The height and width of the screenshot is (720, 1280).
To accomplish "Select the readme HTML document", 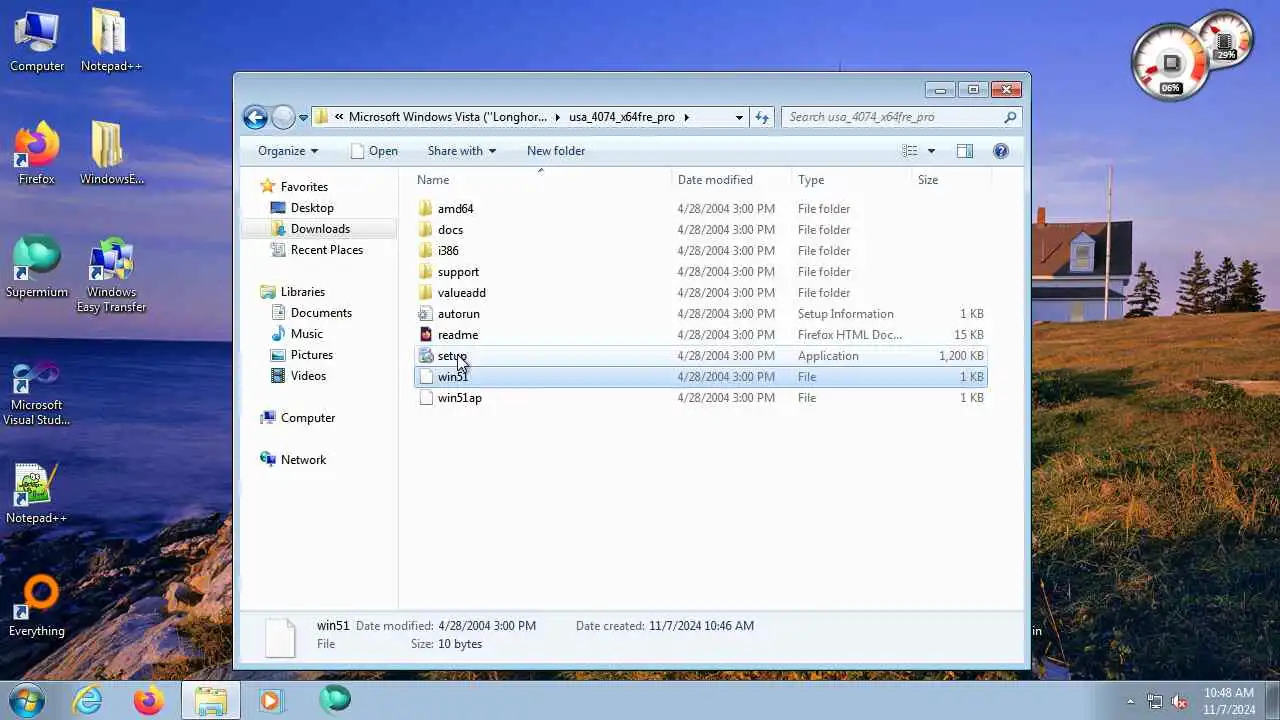I will coord(700,335).
